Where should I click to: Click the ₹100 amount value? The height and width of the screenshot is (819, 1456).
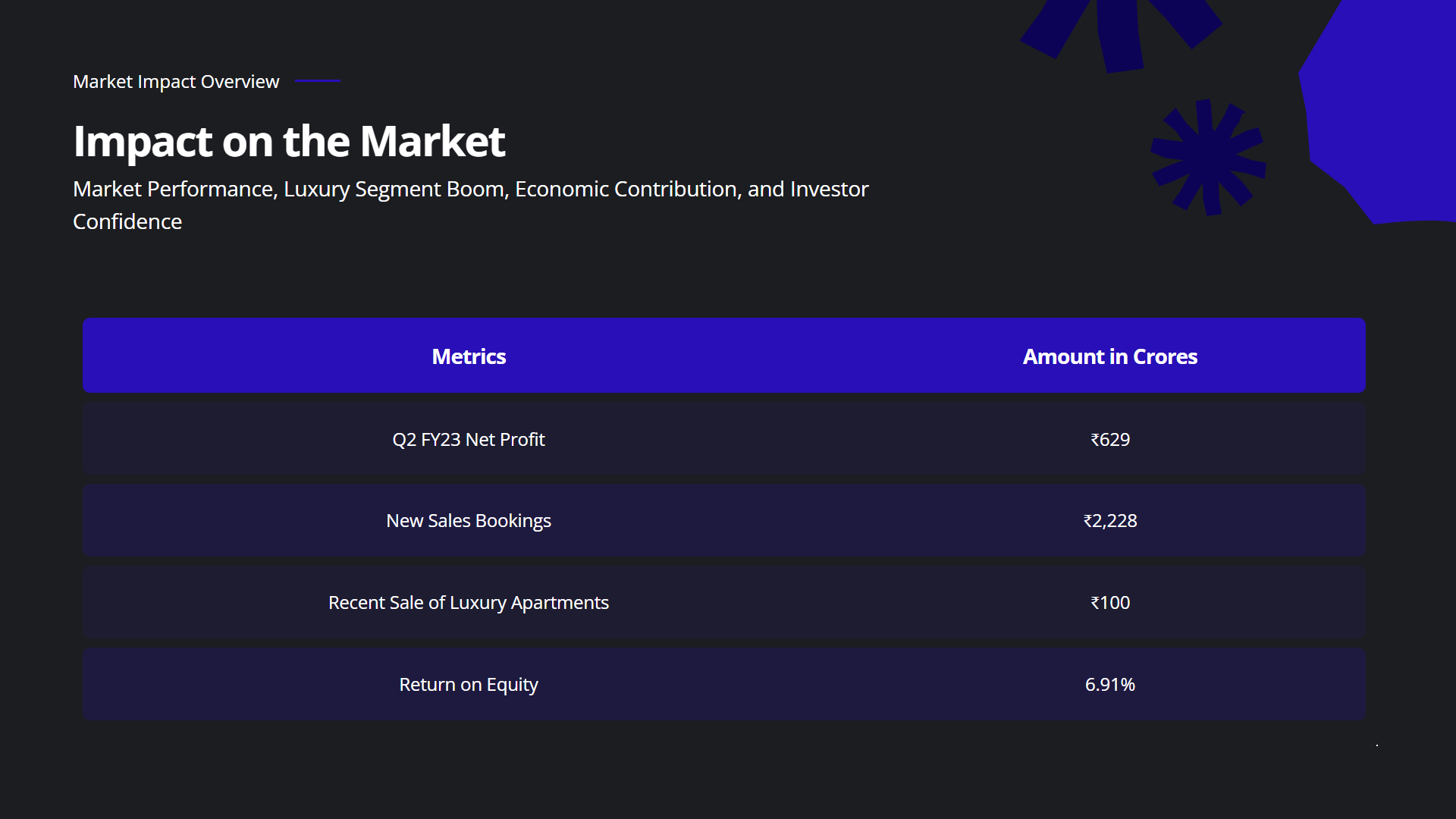pyautogui.click(x=1109, y=603)
